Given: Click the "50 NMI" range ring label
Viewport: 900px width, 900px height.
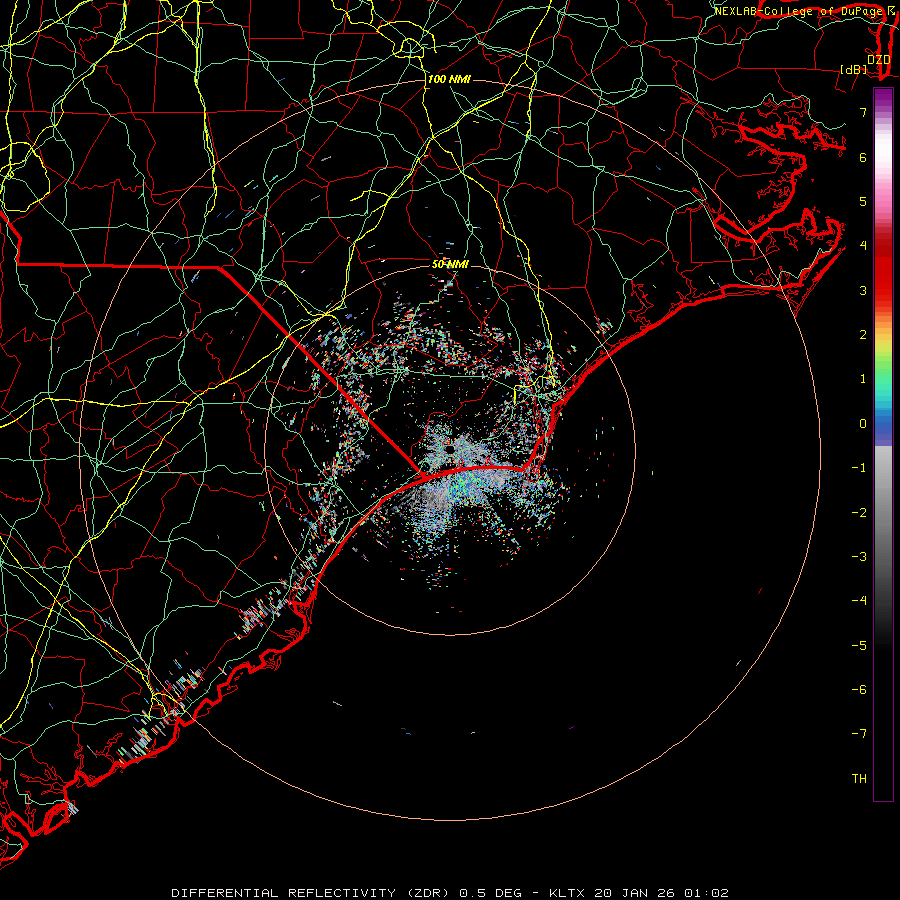Looking at the screenshot, I should 450,264.
